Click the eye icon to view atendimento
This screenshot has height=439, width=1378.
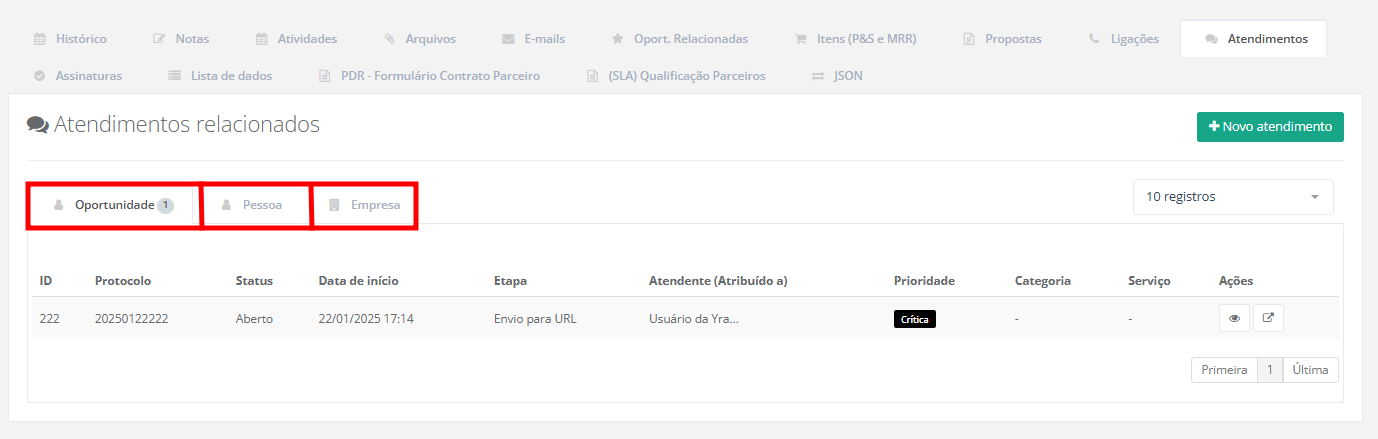tap(1234, 319)
